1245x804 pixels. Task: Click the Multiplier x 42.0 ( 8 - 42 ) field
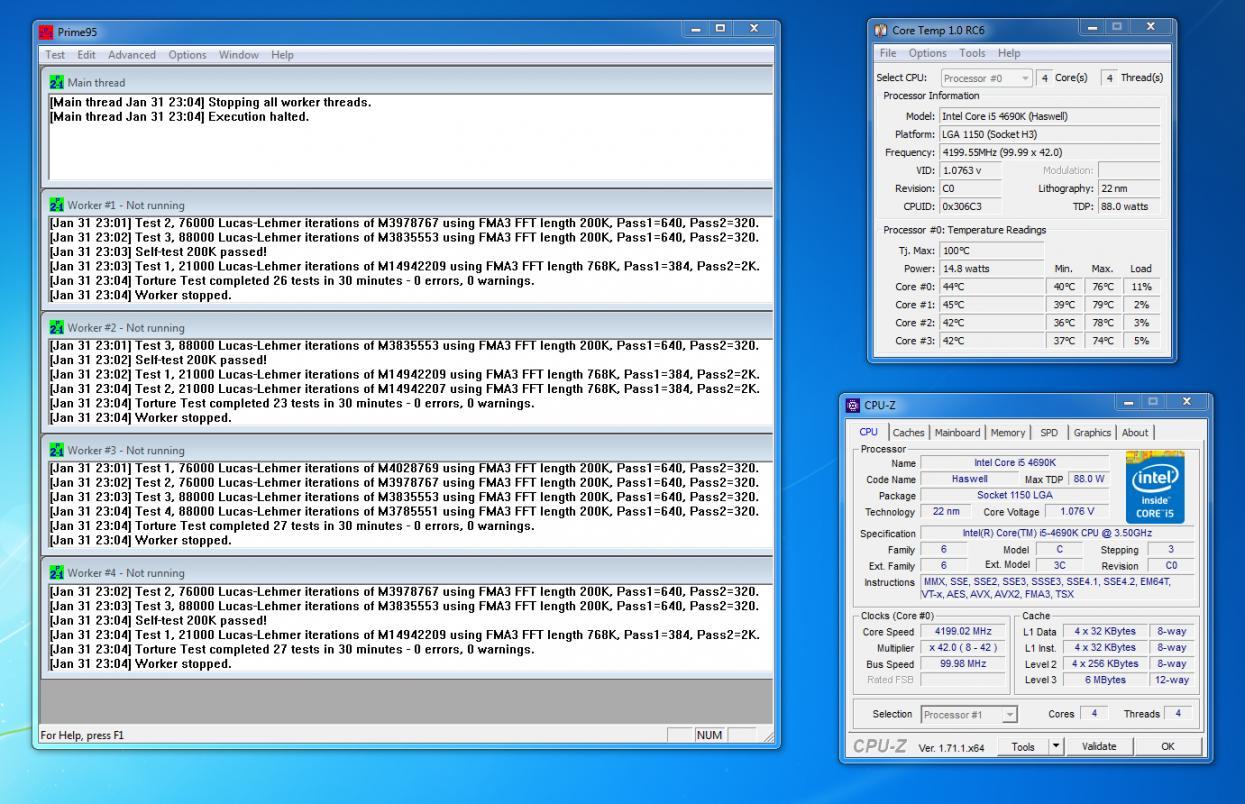[964, 647]
